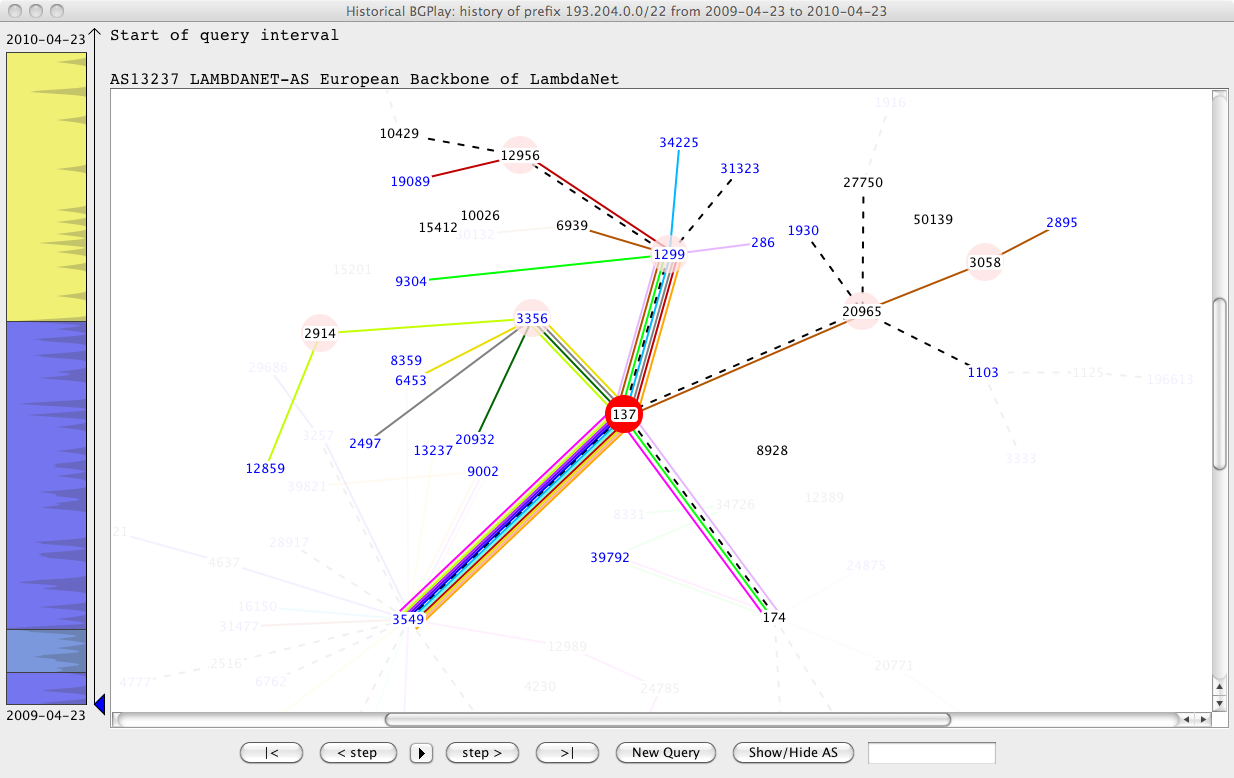The width and height of the screenshot is (1234, 778).
Task: Select the AS 3058 node
Action: (984, 262)
